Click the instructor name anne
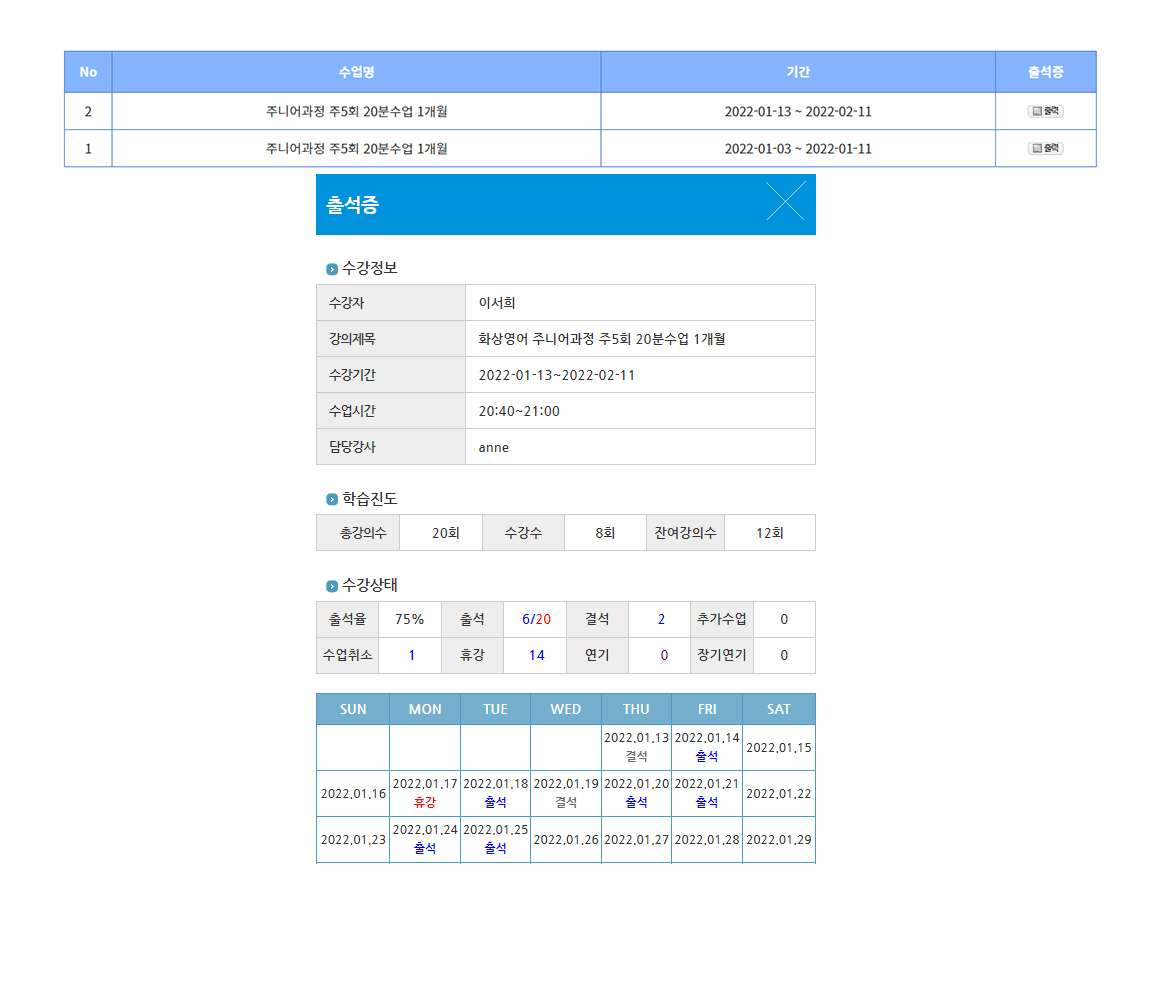 click(x=494, y=447)
